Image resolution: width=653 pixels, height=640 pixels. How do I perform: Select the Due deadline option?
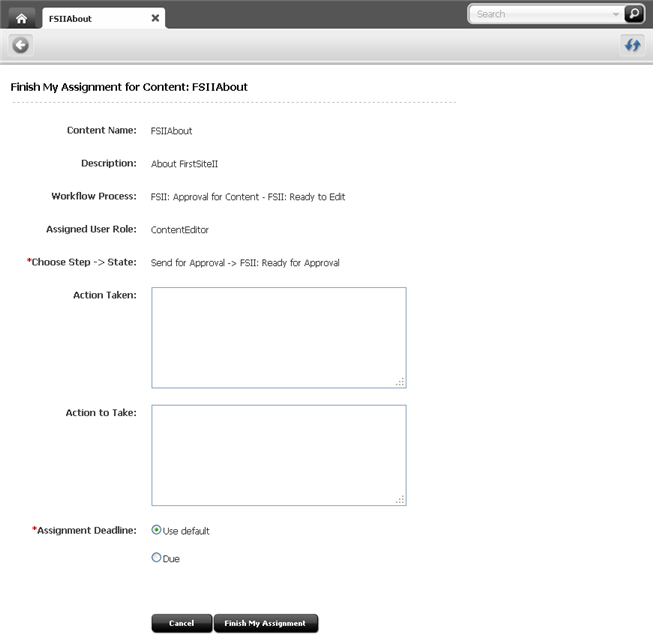point(156,557)
